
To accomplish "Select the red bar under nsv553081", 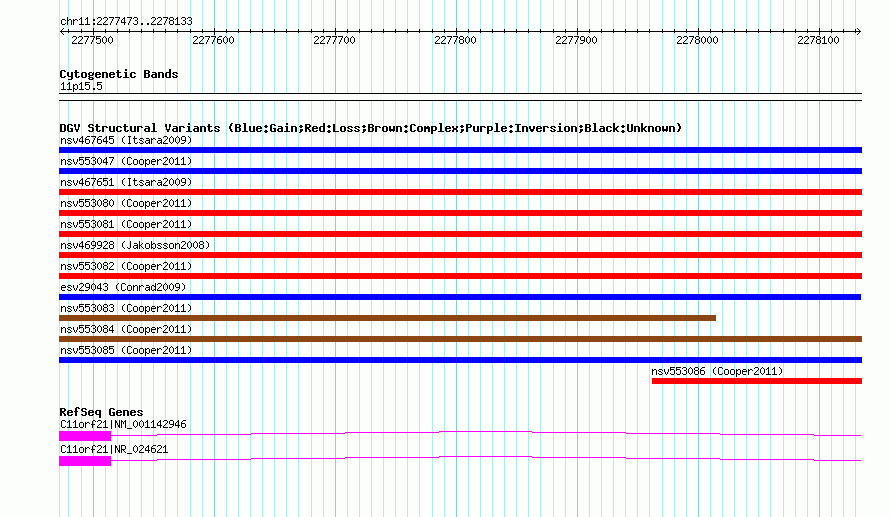I will click(460, 234).
